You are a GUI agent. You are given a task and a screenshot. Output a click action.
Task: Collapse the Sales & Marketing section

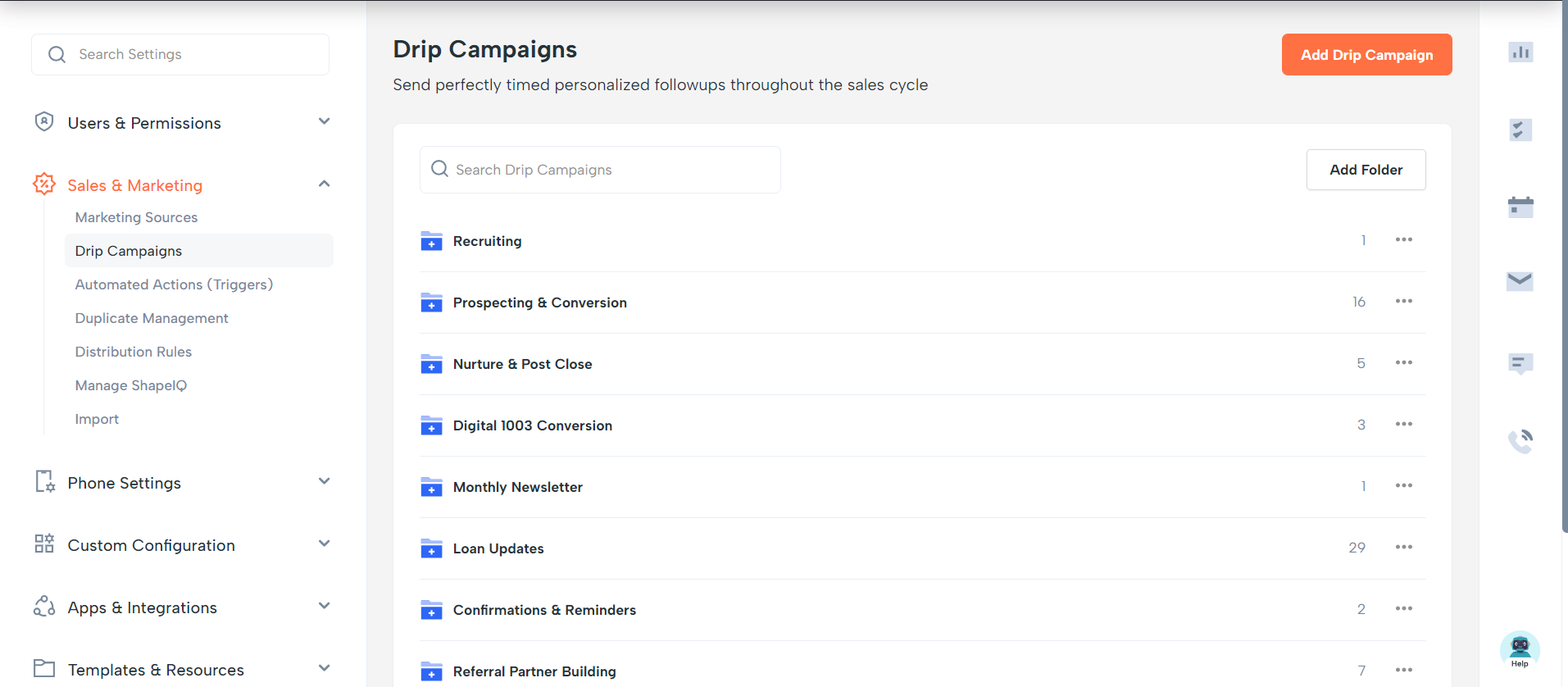tap(325, 184)
